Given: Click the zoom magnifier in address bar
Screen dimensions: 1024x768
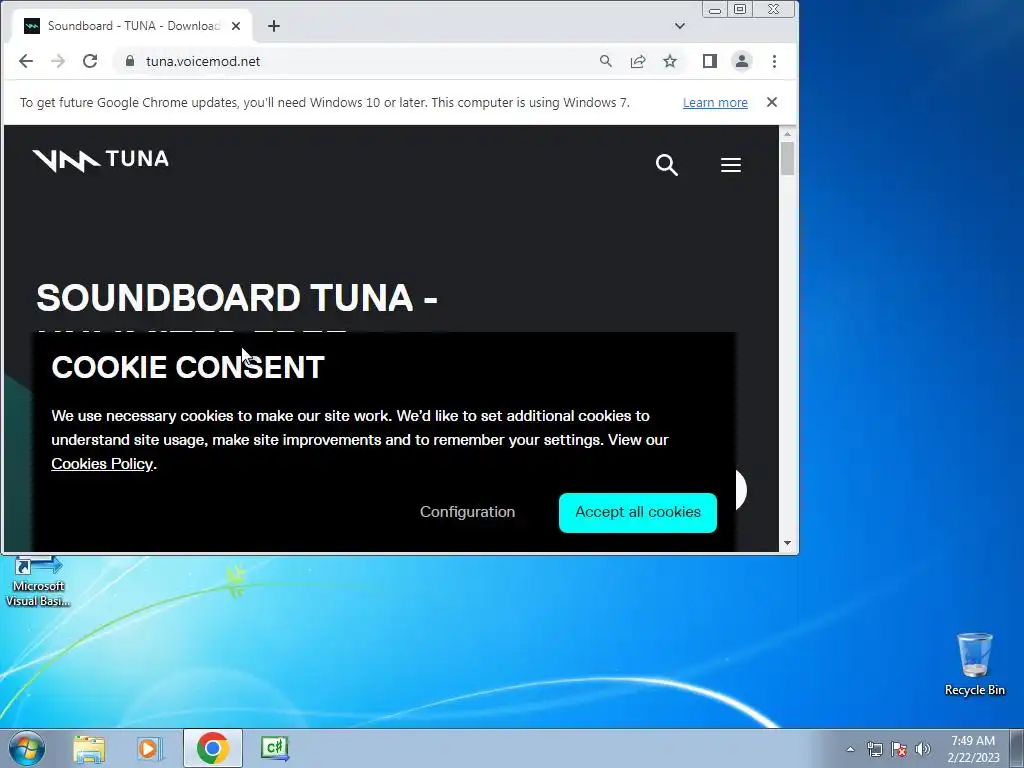Looking at the screenshot, I should point(605,61).
